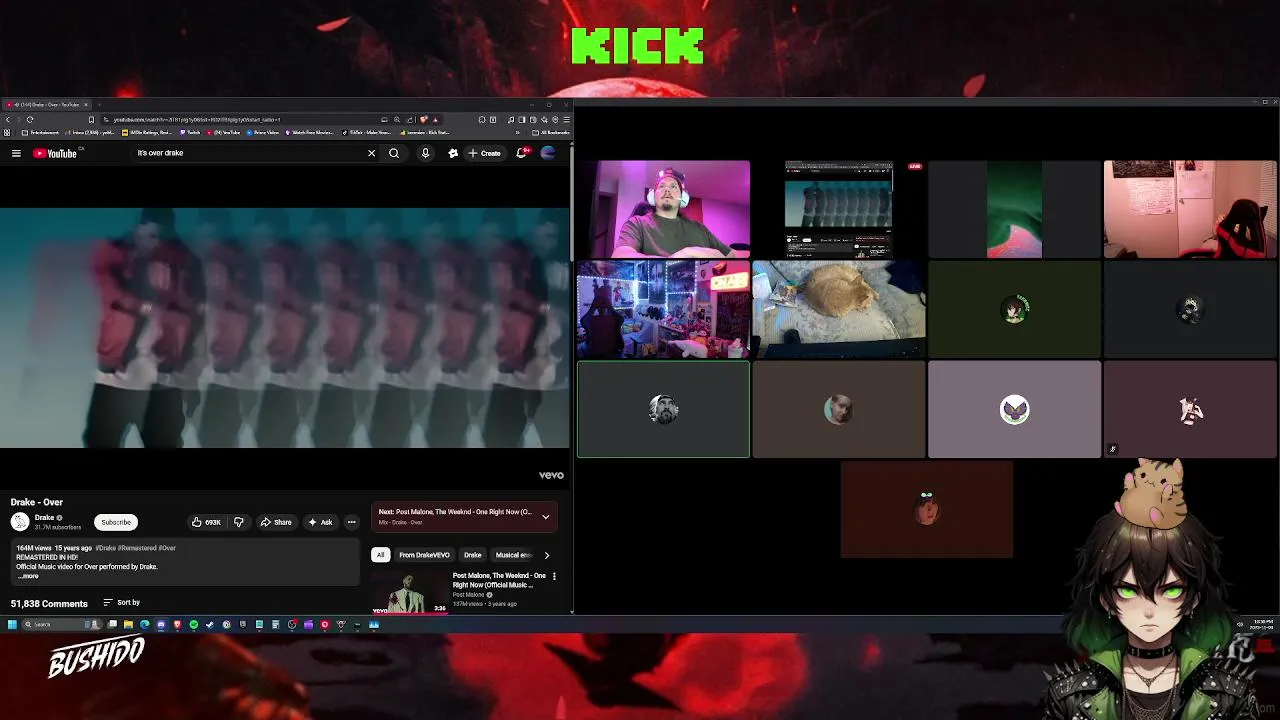Open File Explorer from the taskbar

[128, 625]
